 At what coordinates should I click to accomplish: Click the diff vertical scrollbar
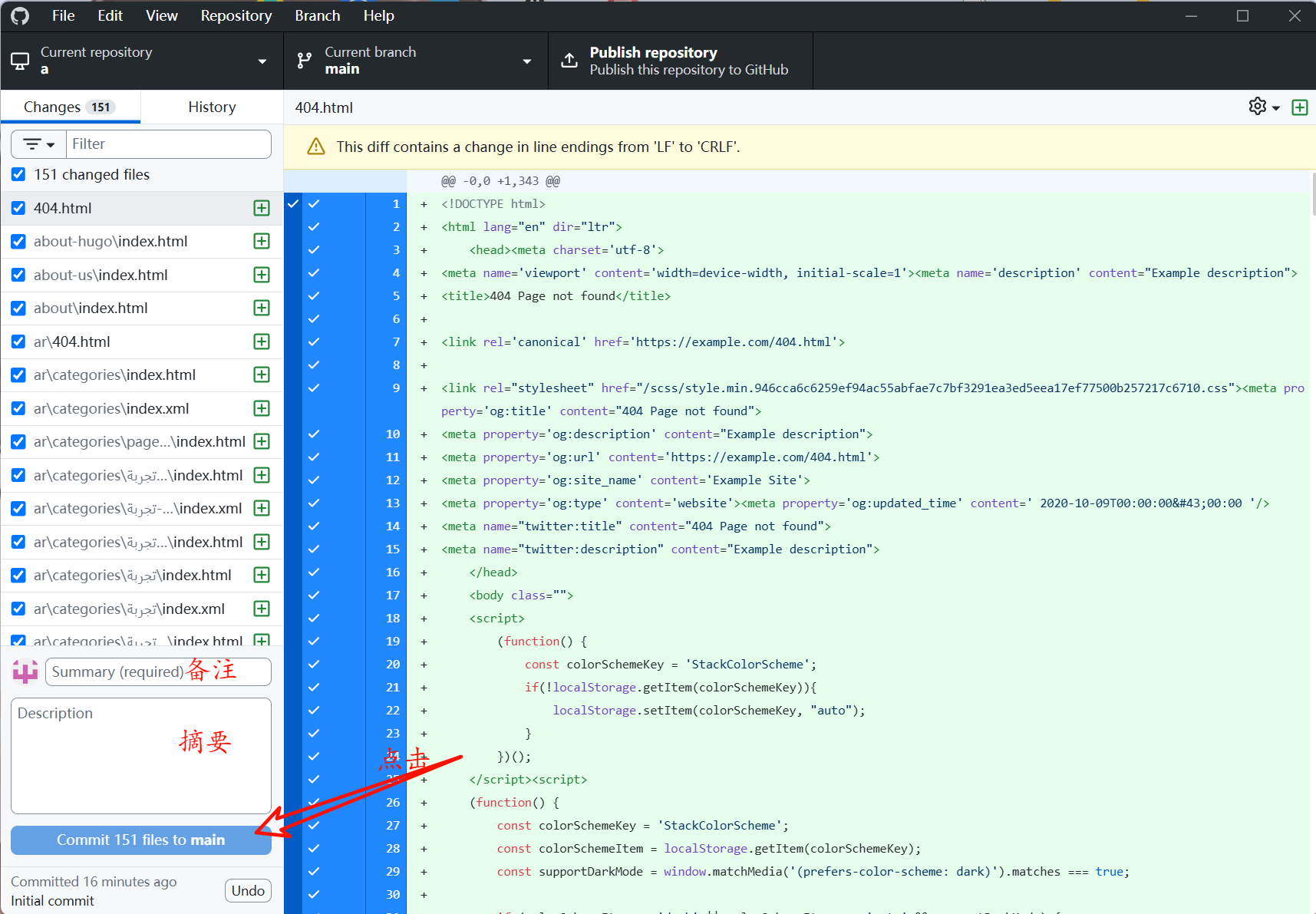[1312, 194]
